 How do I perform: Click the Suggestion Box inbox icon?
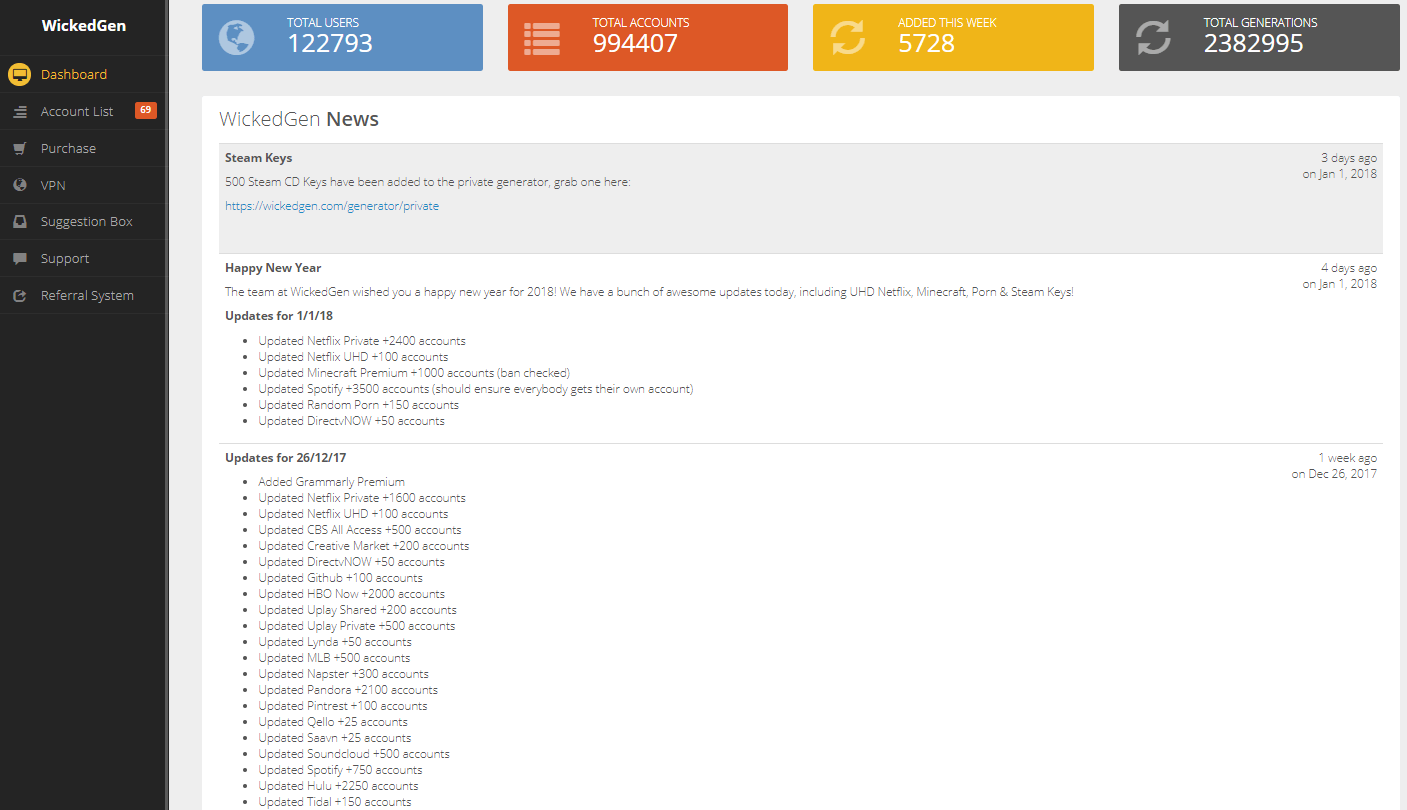pos(19,222)
